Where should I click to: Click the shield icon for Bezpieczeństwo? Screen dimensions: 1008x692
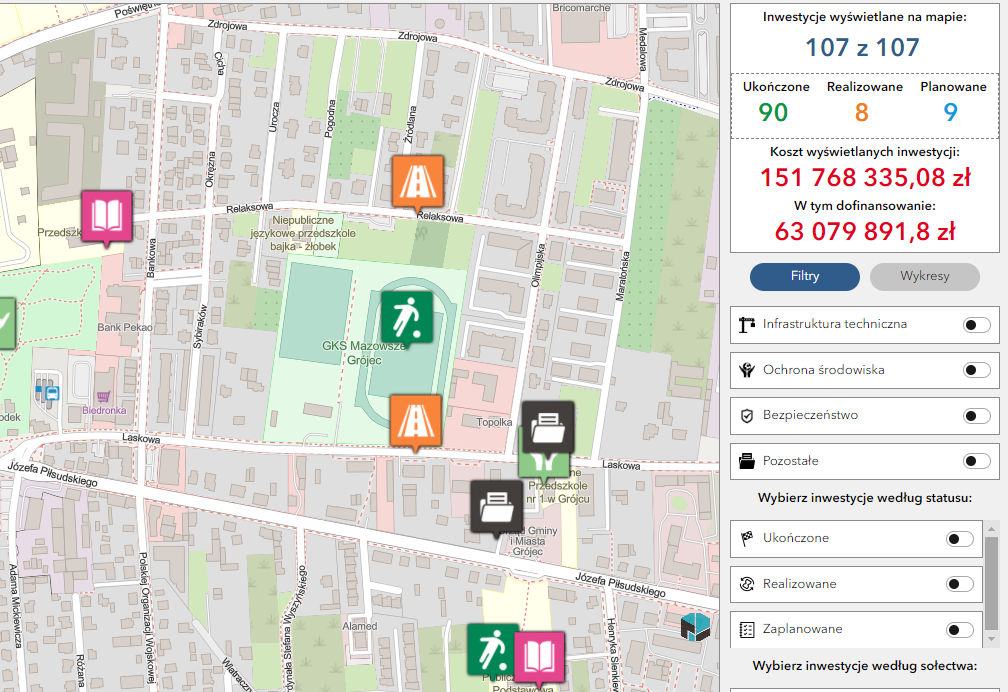[746, 415]
